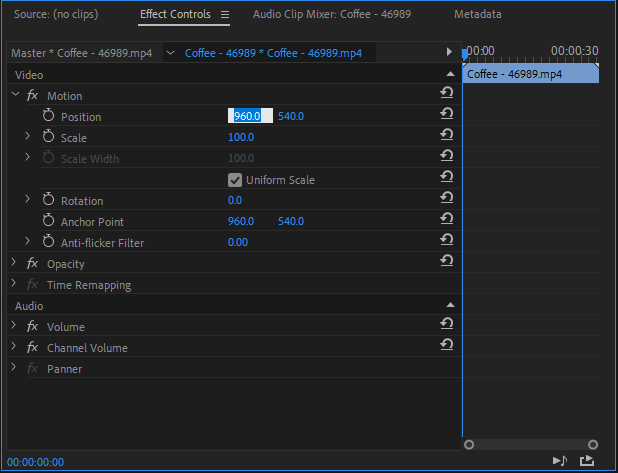
Task: Reset the Scale parameter
Action: pos(447,135)
